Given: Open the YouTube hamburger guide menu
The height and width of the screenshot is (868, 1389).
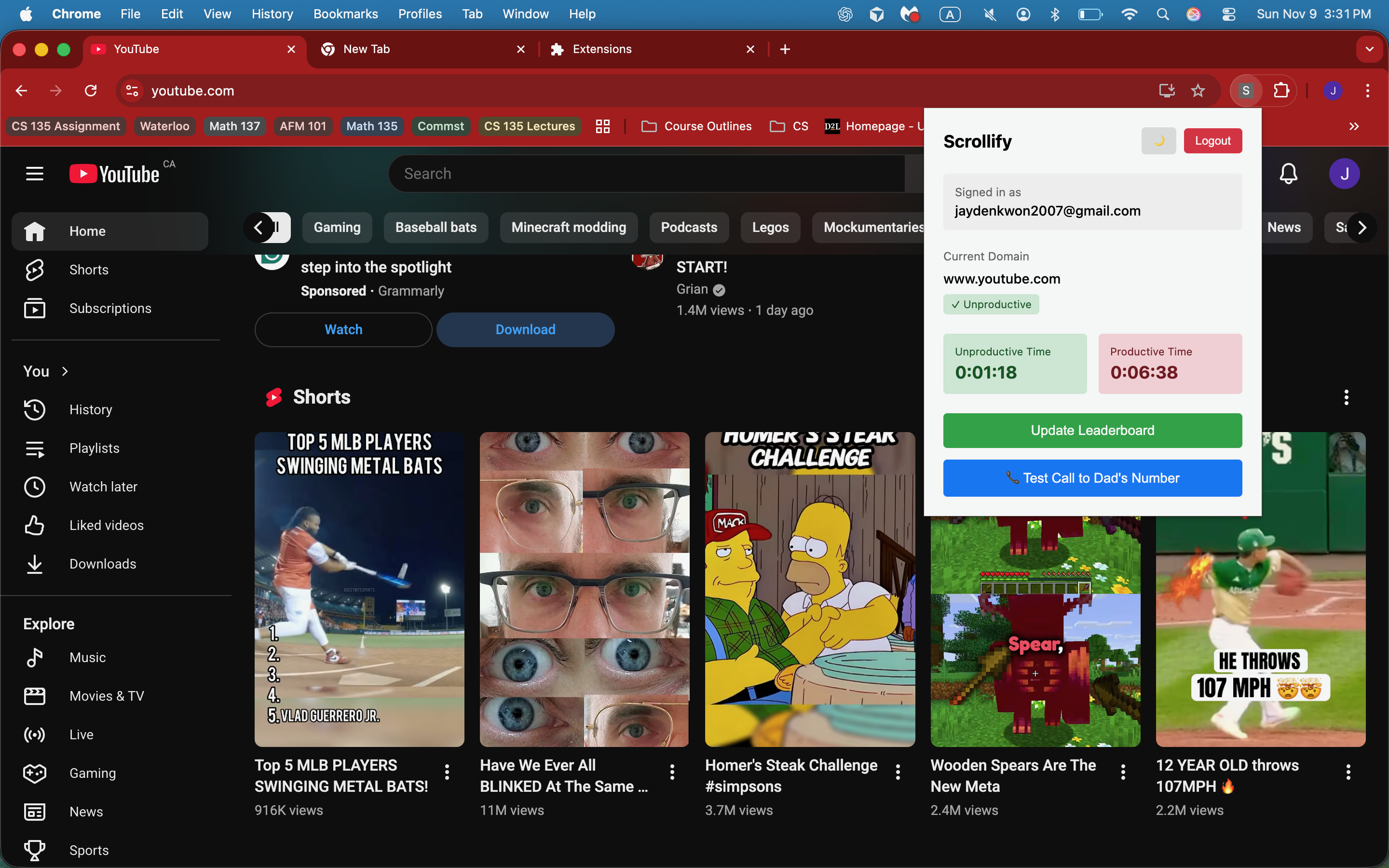Looking at the screenshot, I should coord(34,174).
